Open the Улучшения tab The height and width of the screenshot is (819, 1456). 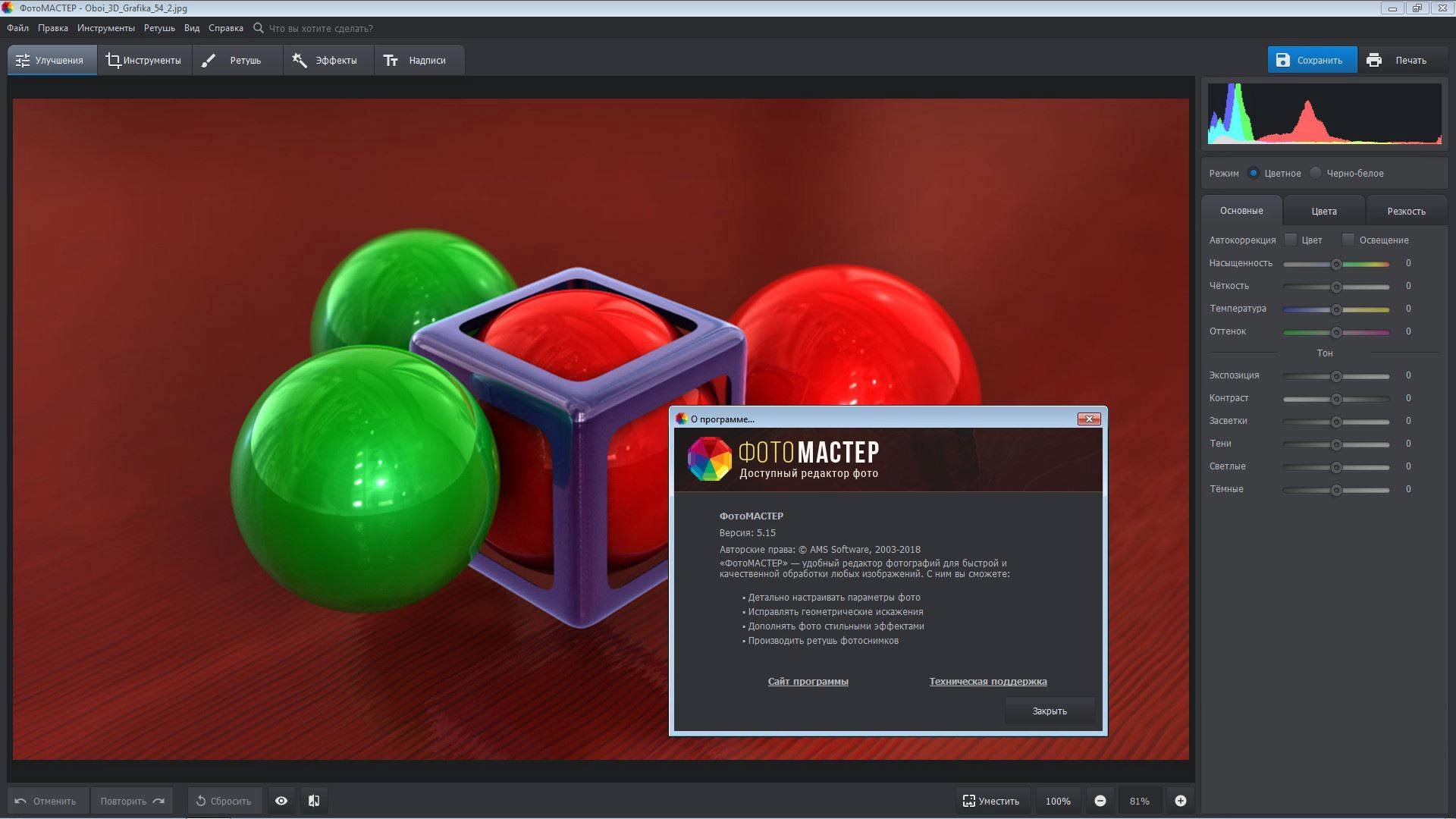point(52,60)
